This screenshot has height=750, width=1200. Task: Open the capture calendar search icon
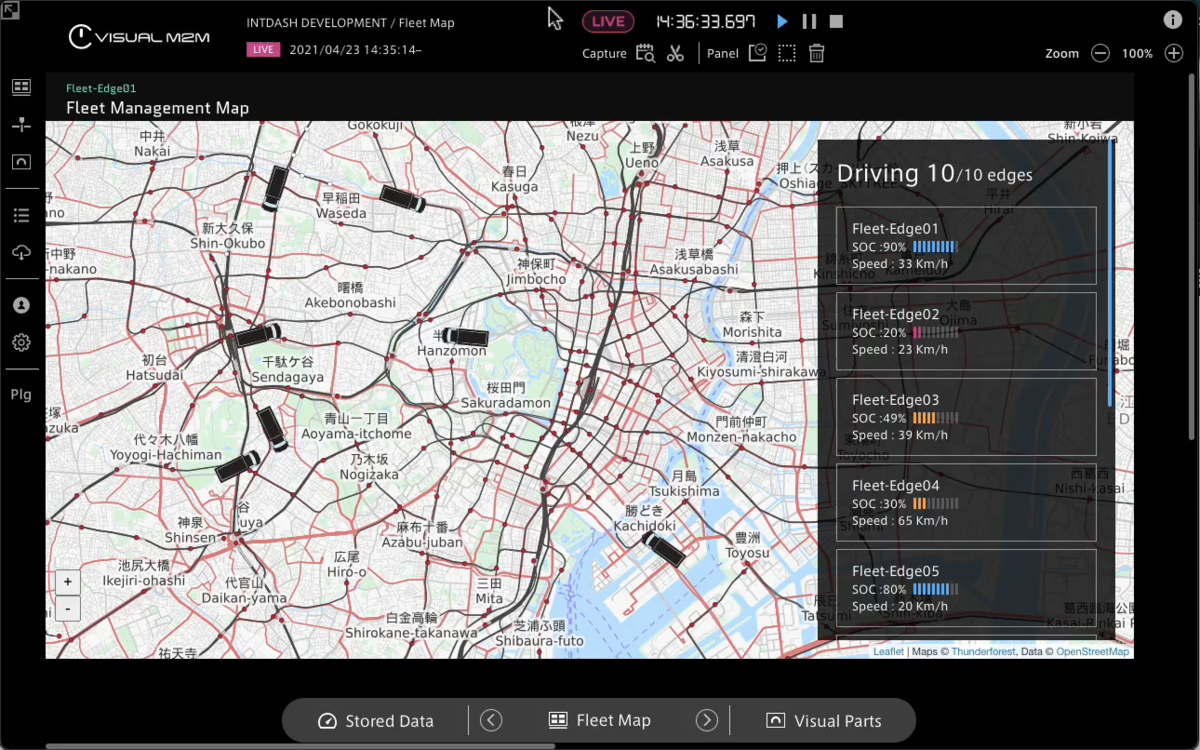point(645,53)
